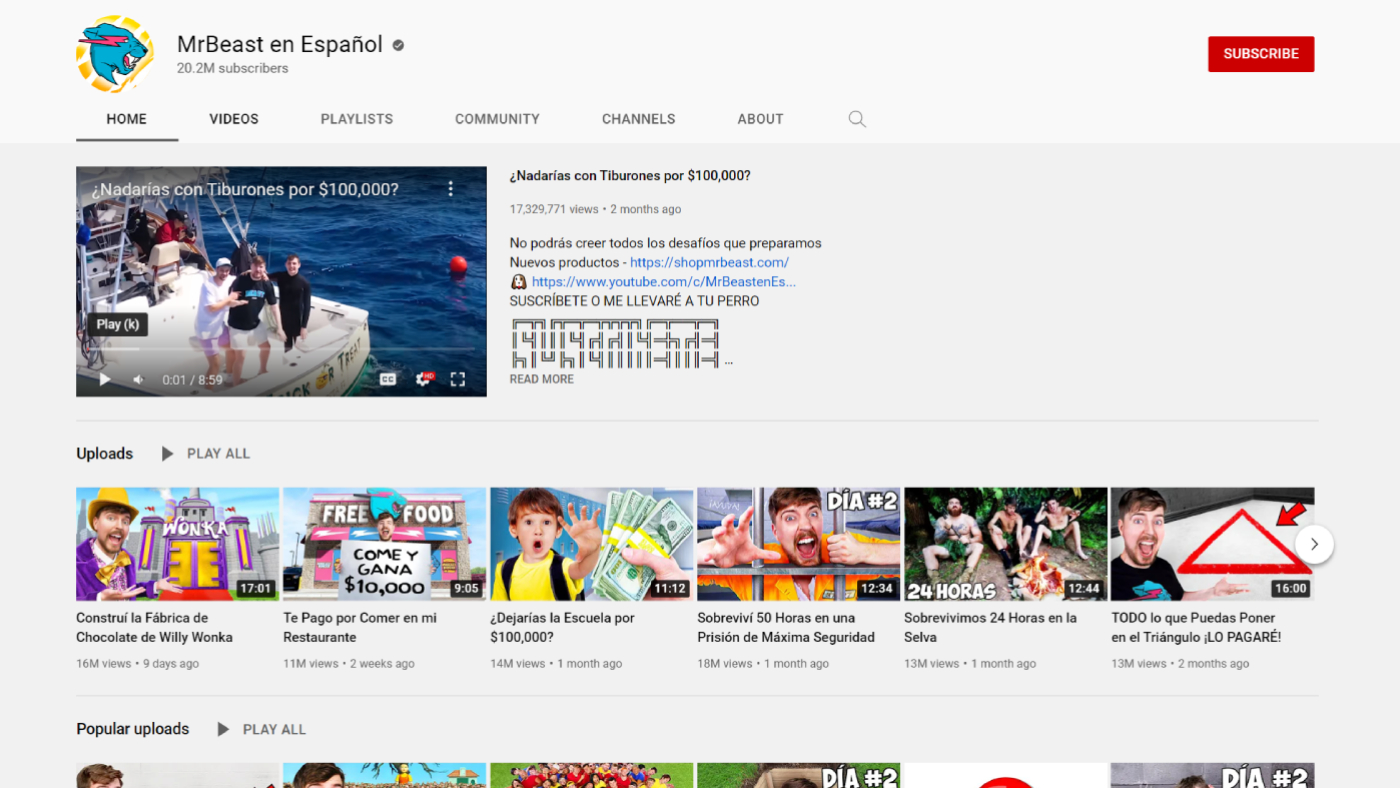Image resolution: width=1400 pixels, height=788 pixels.
Task: Click the verified badge next to channel name
Action: 398,45
